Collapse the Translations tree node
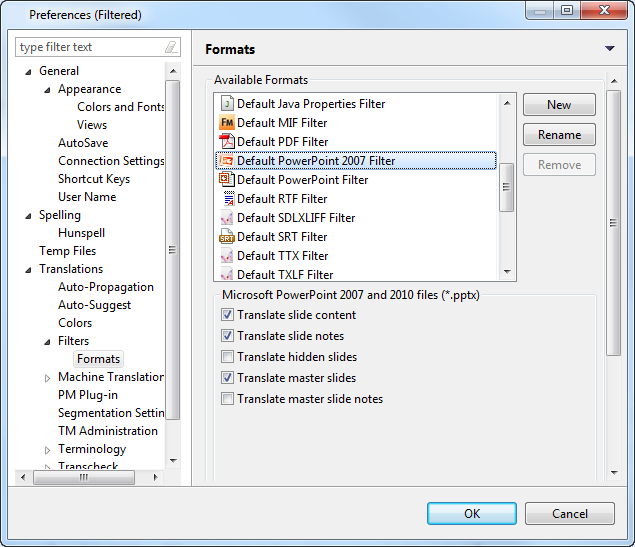 28,270
